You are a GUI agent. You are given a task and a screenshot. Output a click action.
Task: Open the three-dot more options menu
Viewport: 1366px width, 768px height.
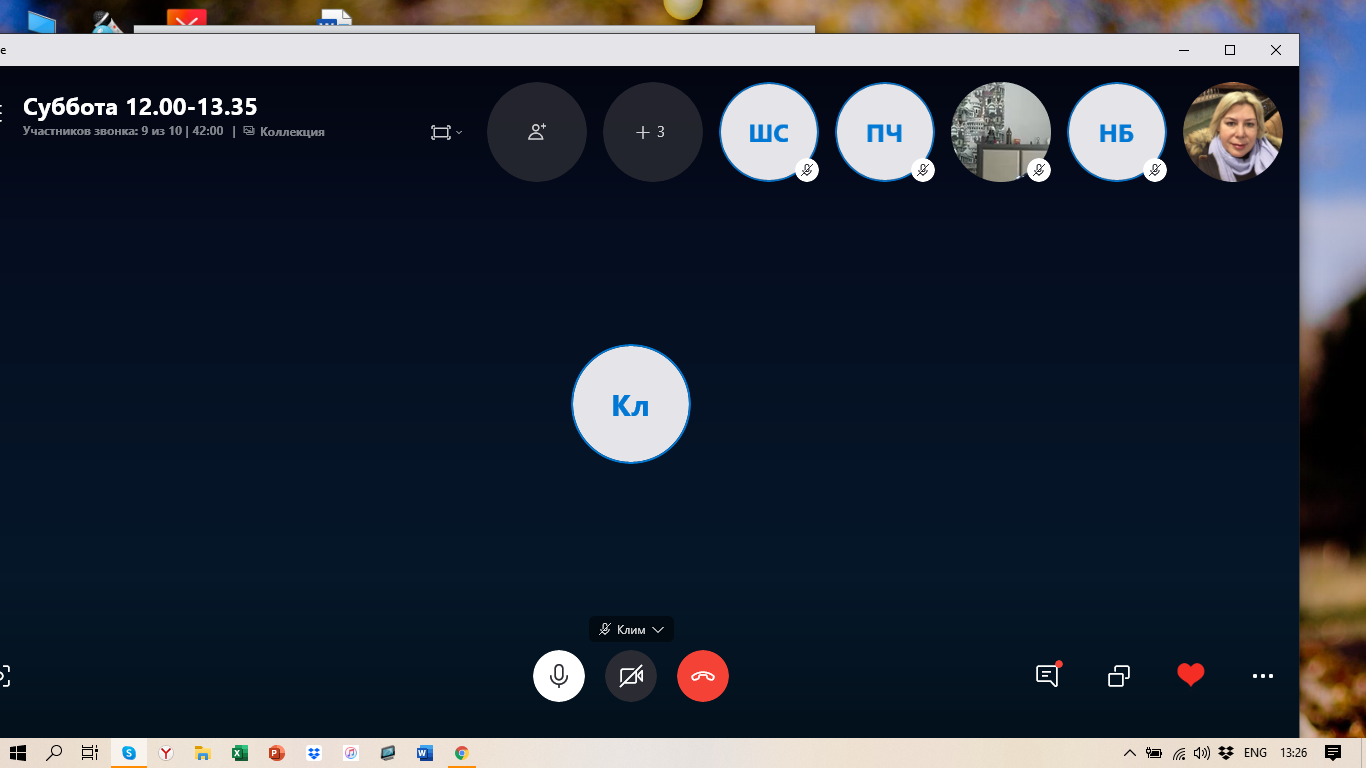[x=1263, y=676]
